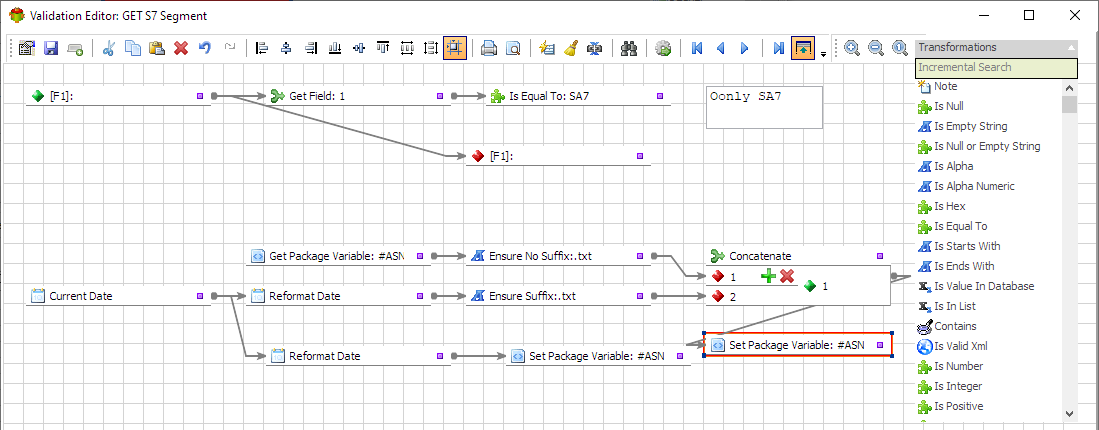Click the broom clean-up icon
Viewport: 1099px width, 430px height.
point(571,48)
